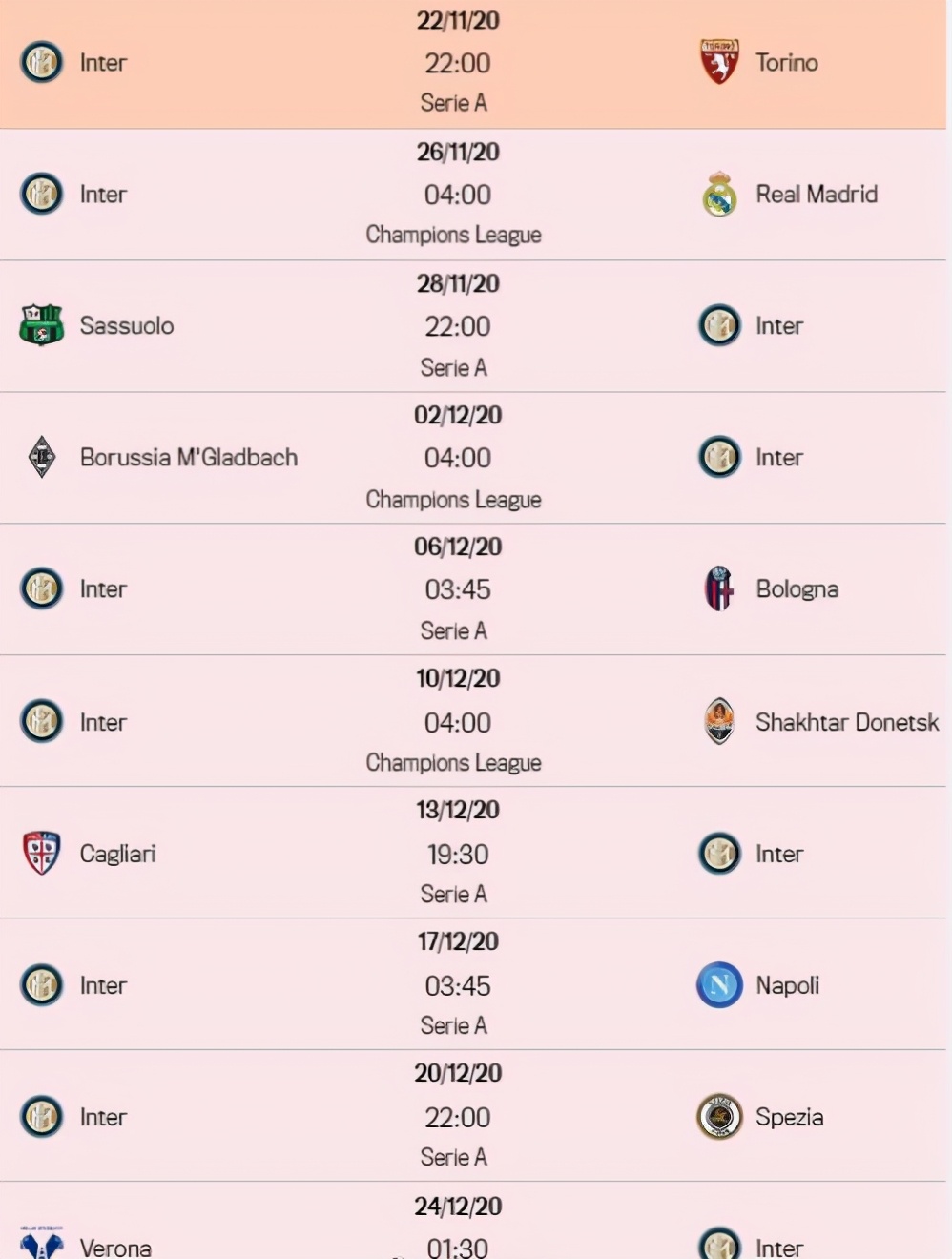
Task: Select the Verona team badge
Action: tap(41, 1244)
